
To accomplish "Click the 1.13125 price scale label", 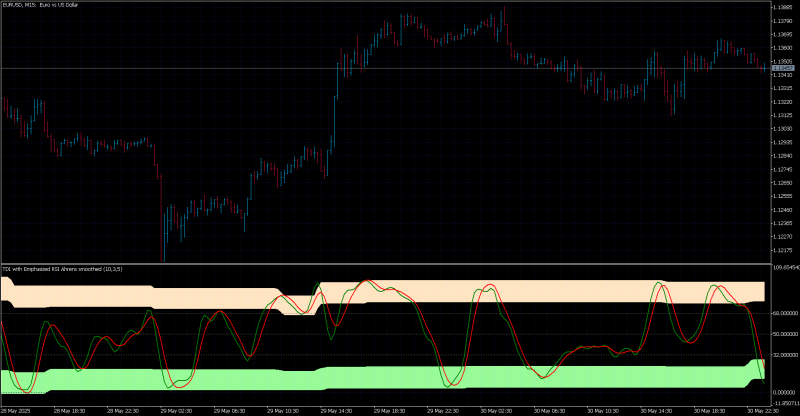I will tap(783, 115).
